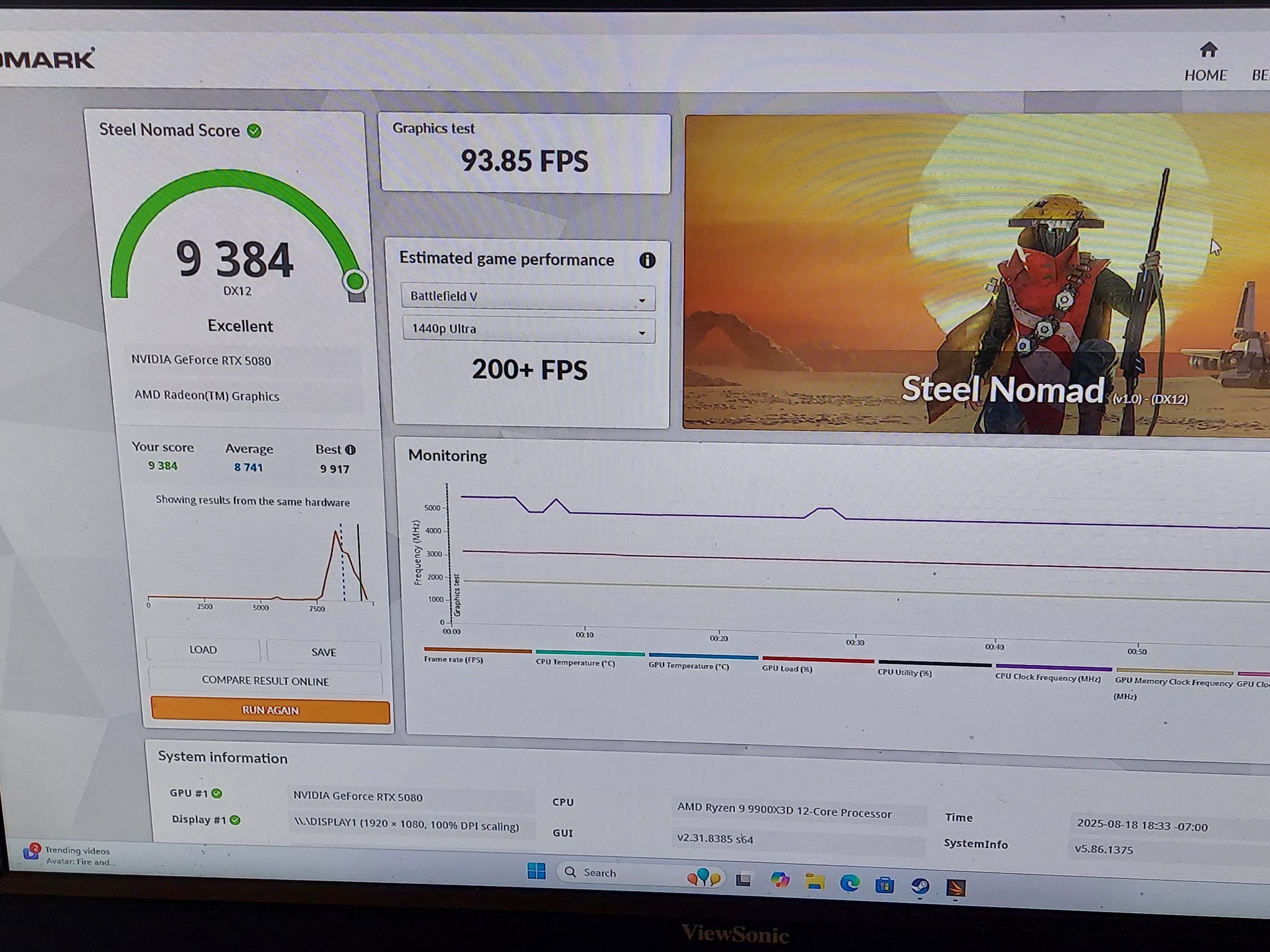Launch Steam from the taskbar
1270x952 pixels.
click(x=920, y=886)
